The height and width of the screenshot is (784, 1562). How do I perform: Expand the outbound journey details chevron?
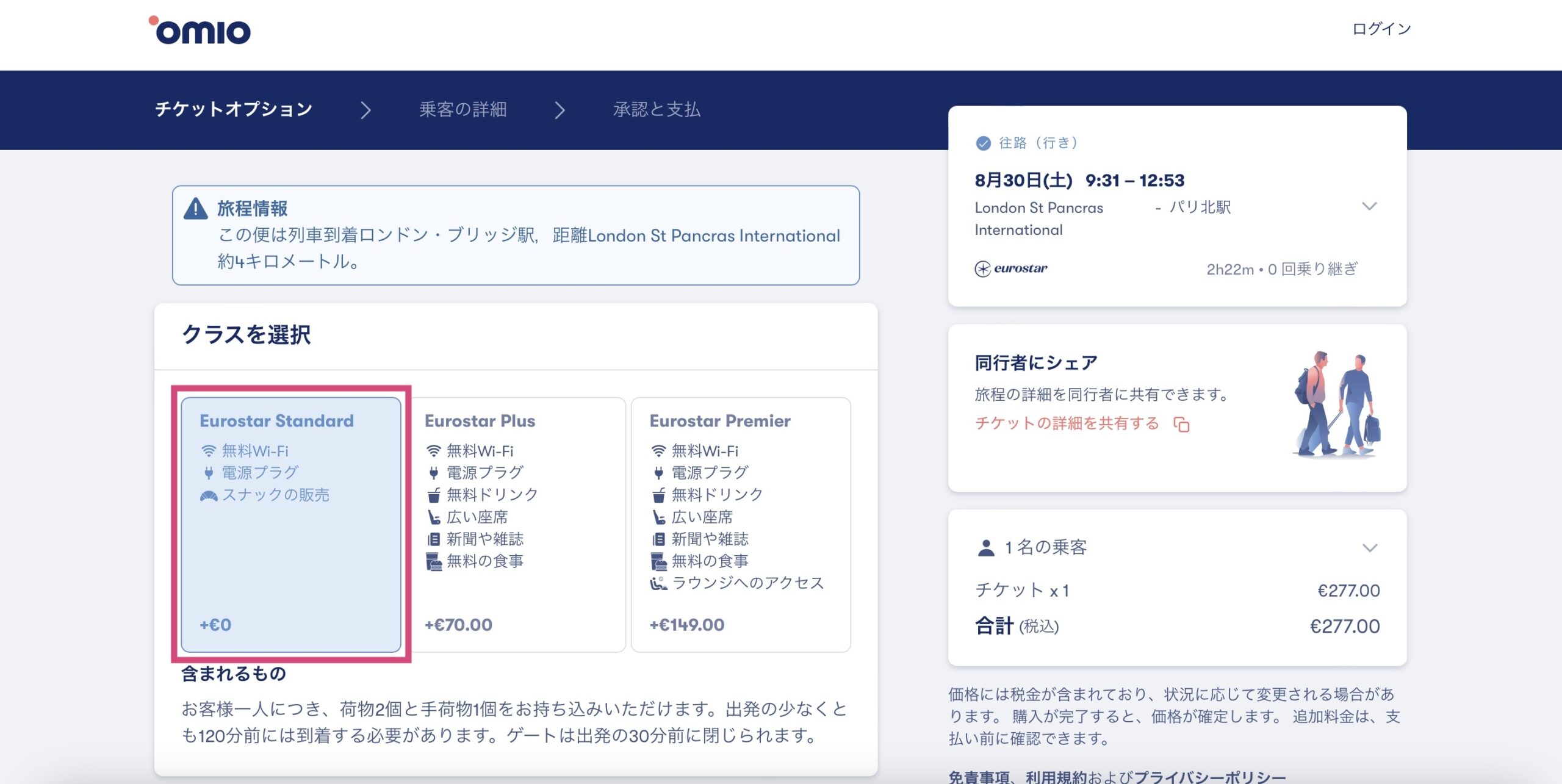(1369, 206)
